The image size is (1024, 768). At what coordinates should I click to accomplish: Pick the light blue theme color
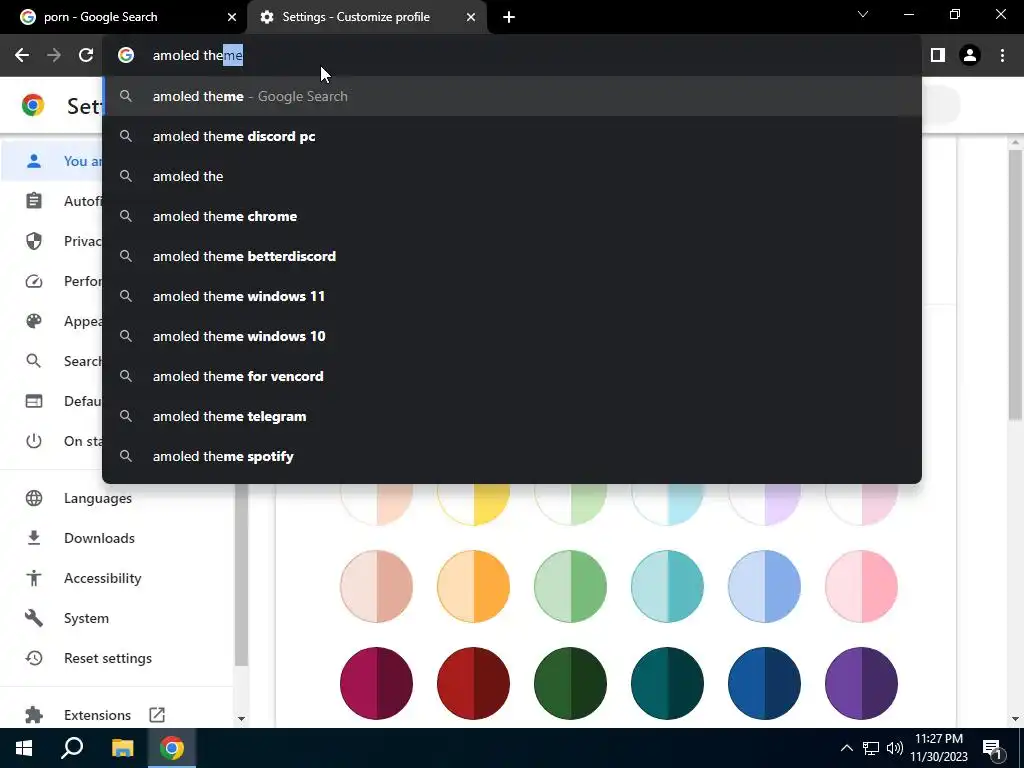(x=764, y=586)
